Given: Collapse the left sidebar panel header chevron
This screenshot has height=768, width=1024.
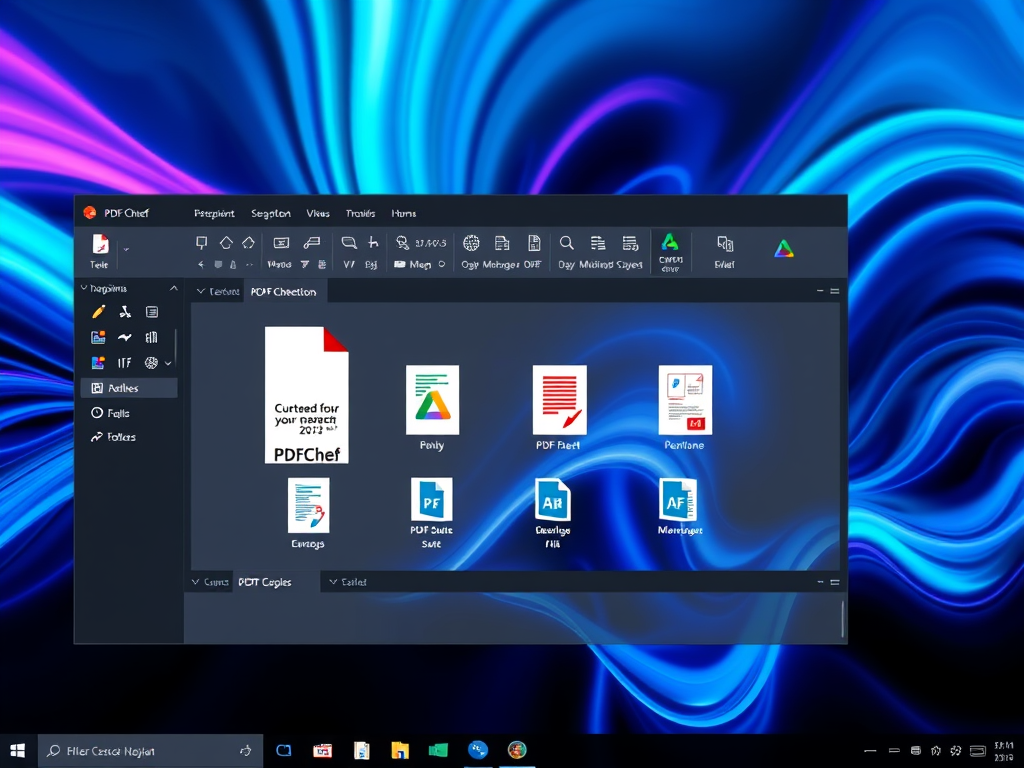Looking at the screenshot, I should (173, 288).
